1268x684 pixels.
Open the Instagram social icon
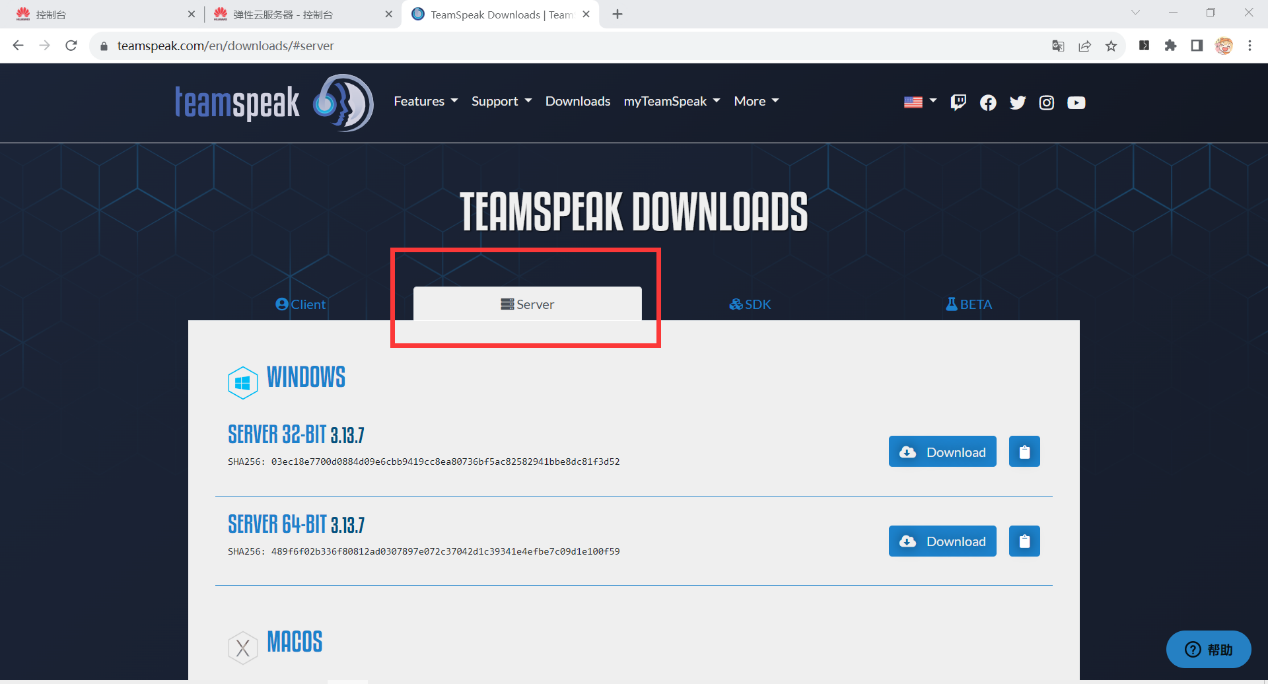point(1046,102)
